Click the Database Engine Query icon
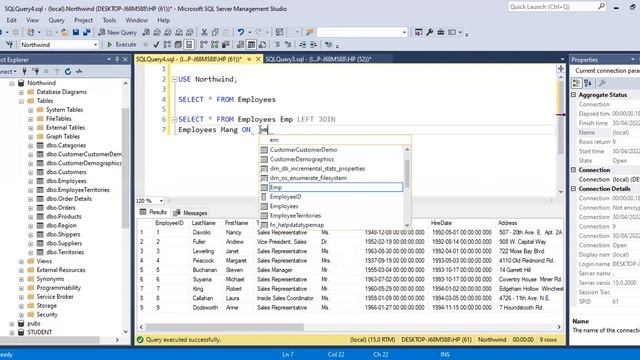Viewport: 640px width, 360px height. tap(146, 32)
